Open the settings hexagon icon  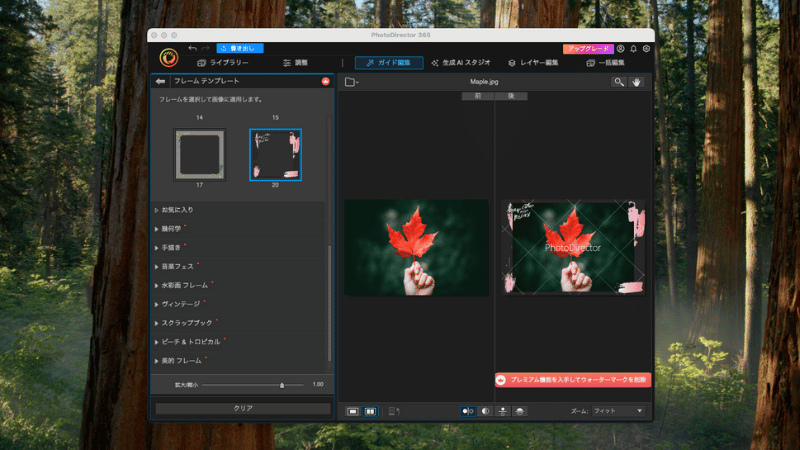pyautogui.click(x=646, y=48)
